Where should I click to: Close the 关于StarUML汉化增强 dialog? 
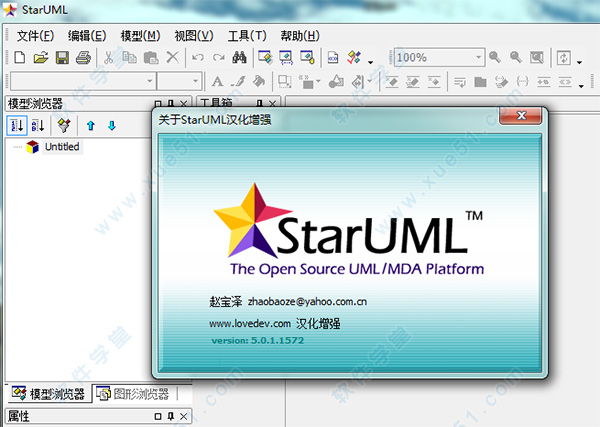point(520,115)
